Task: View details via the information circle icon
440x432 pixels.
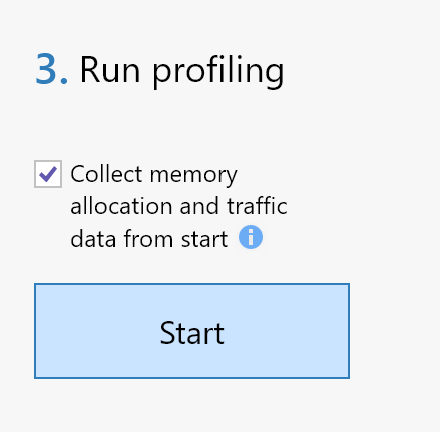Action: point(251,237)
